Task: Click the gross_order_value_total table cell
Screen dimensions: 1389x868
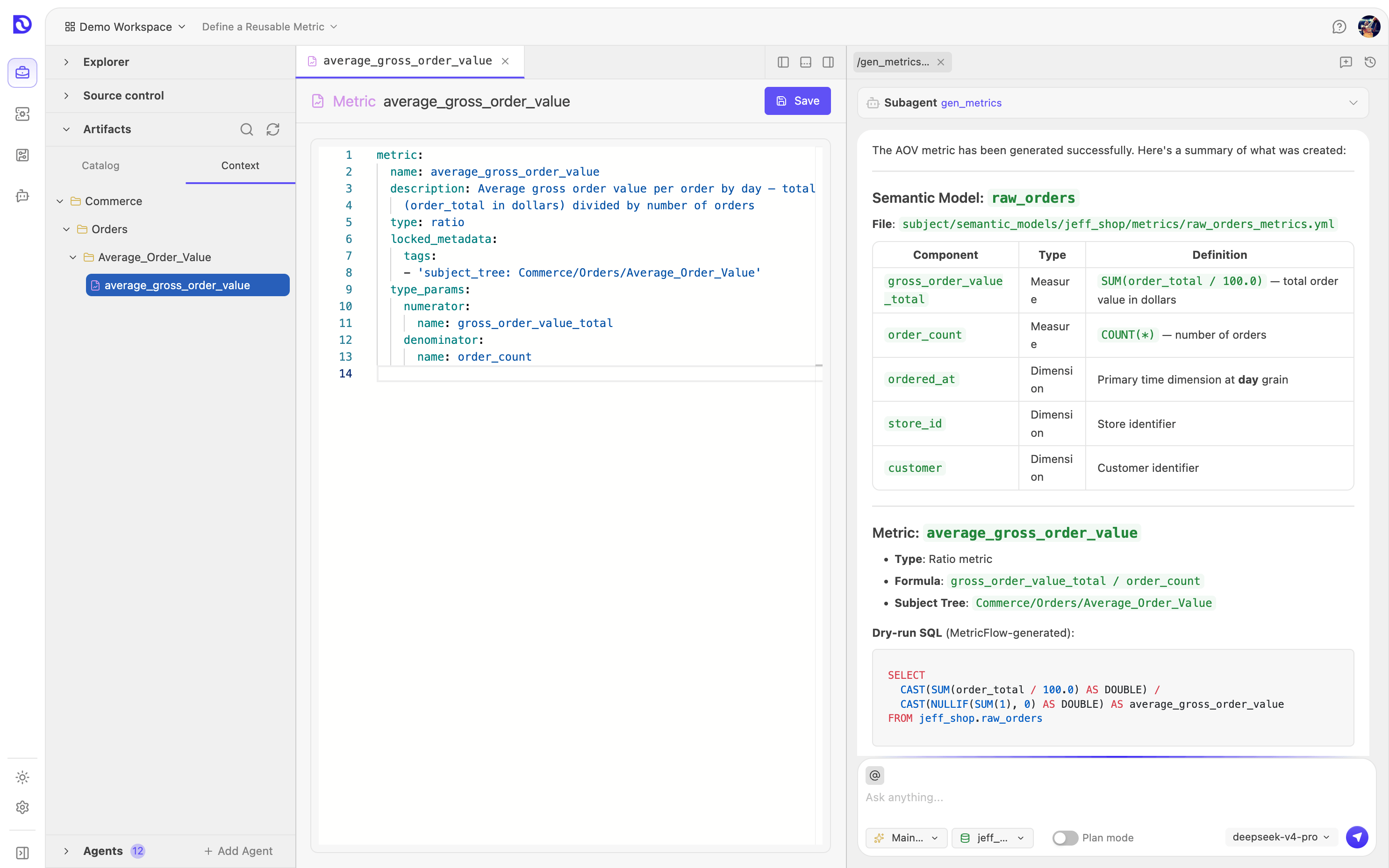Action: (945, 290)
